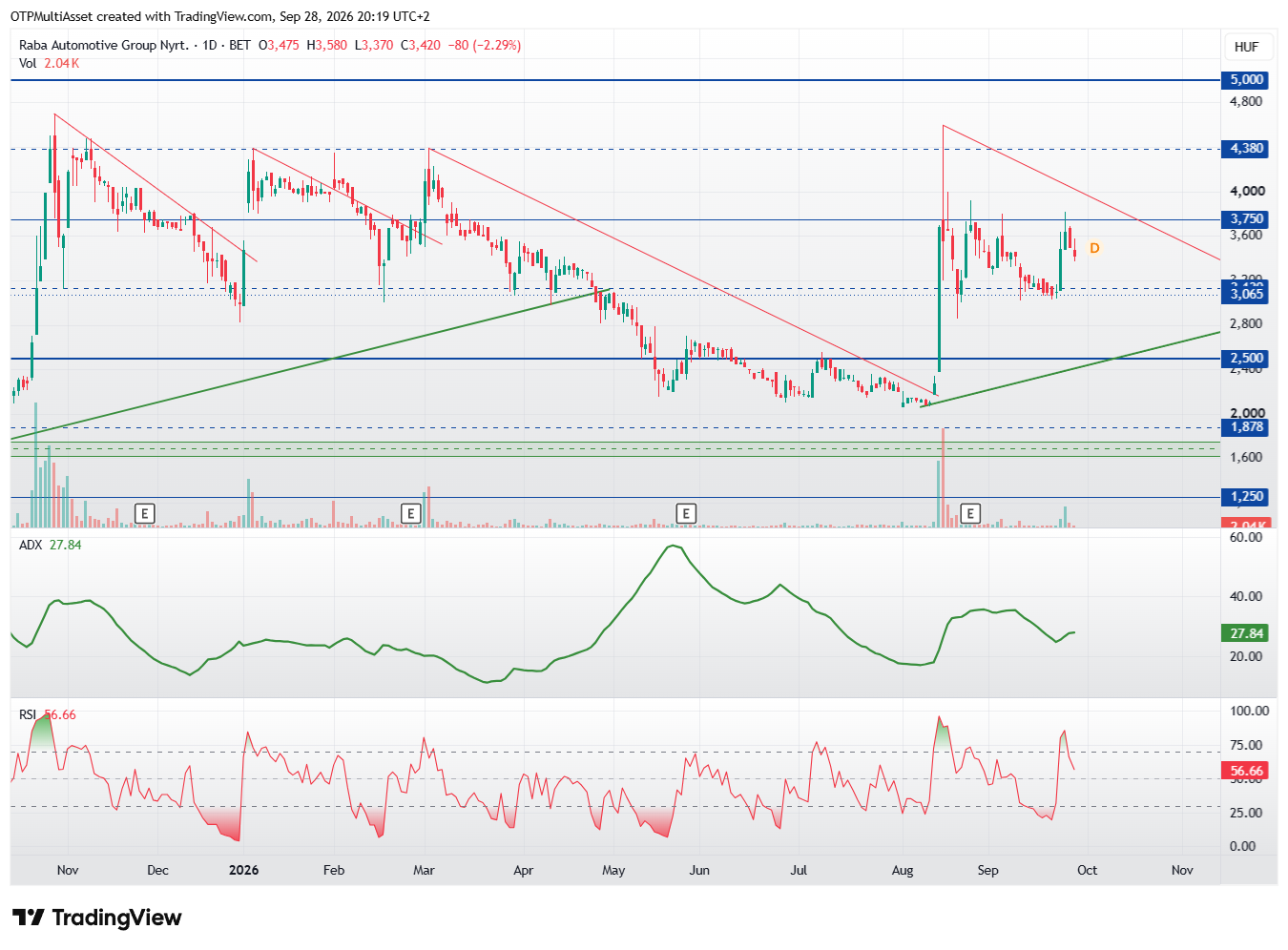Click the Jun label on time axis
Screen dimensions: 1288x950
(699, 870)
